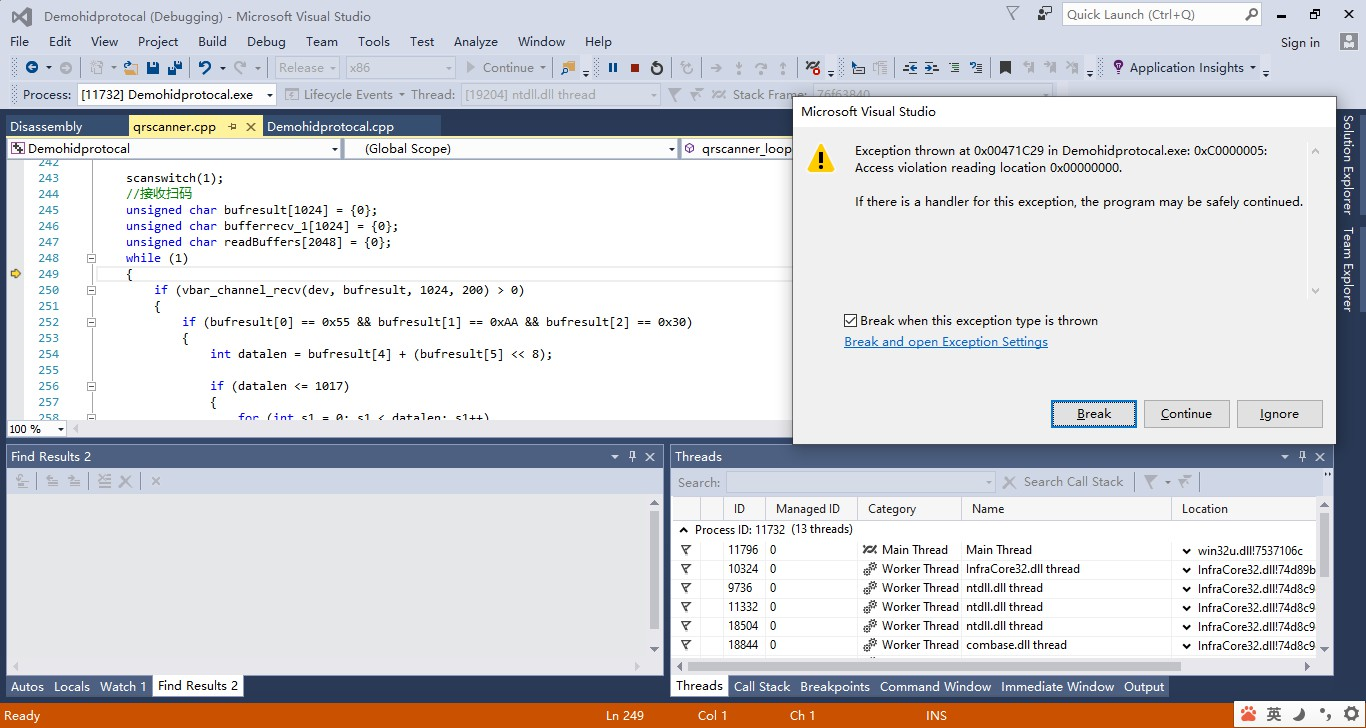Viewport: 1366px width, 728px height.
Task: Open the Threads panel window options dropdown
Action: [x=1285, y=456]
